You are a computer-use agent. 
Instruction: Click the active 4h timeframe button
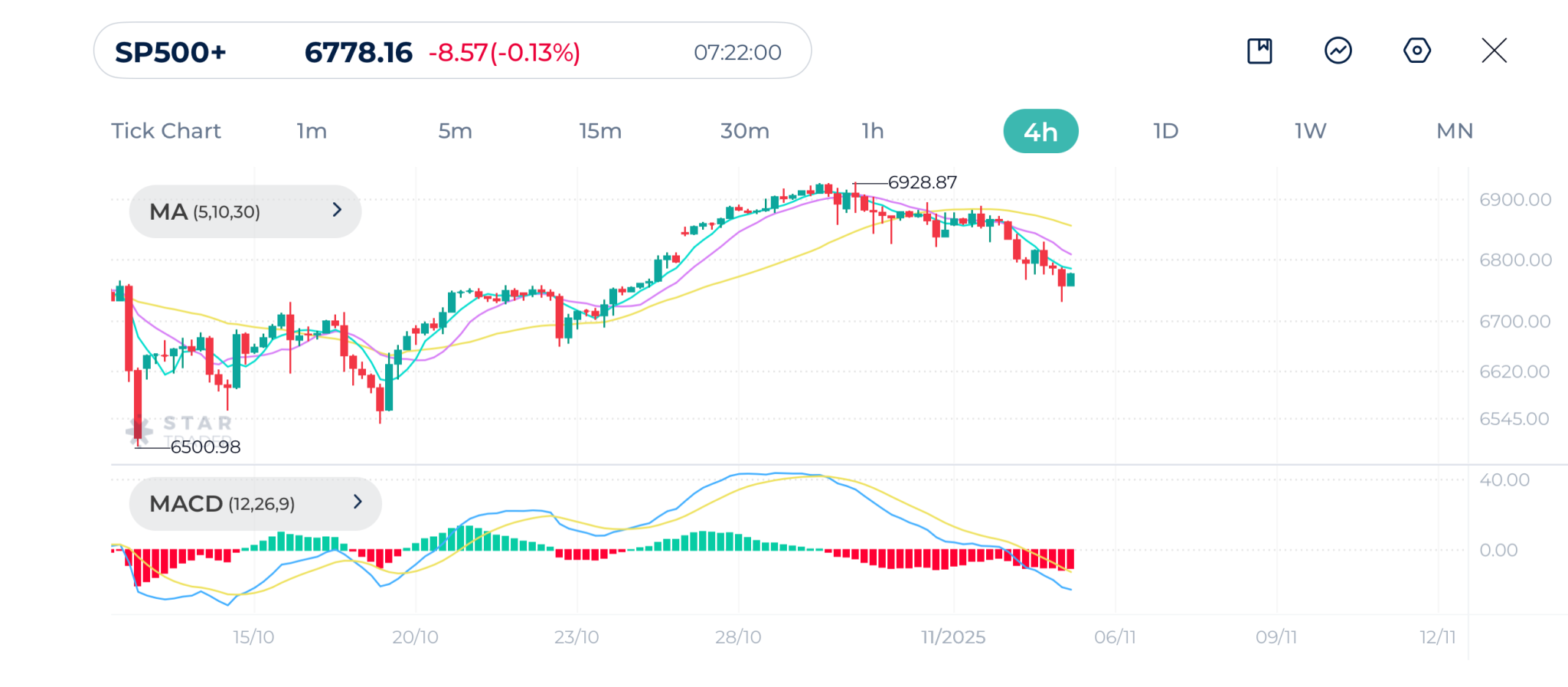(x=1040, y=132)
